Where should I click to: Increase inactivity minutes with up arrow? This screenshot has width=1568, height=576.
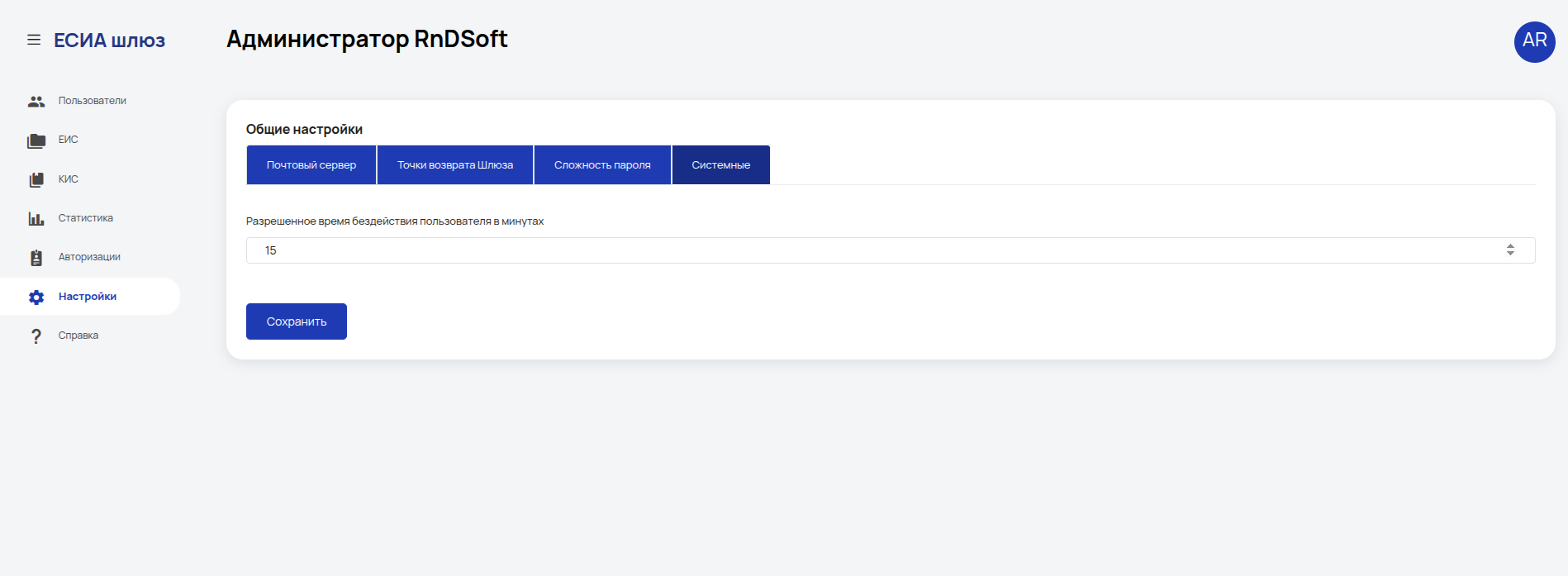[1510, 246]
